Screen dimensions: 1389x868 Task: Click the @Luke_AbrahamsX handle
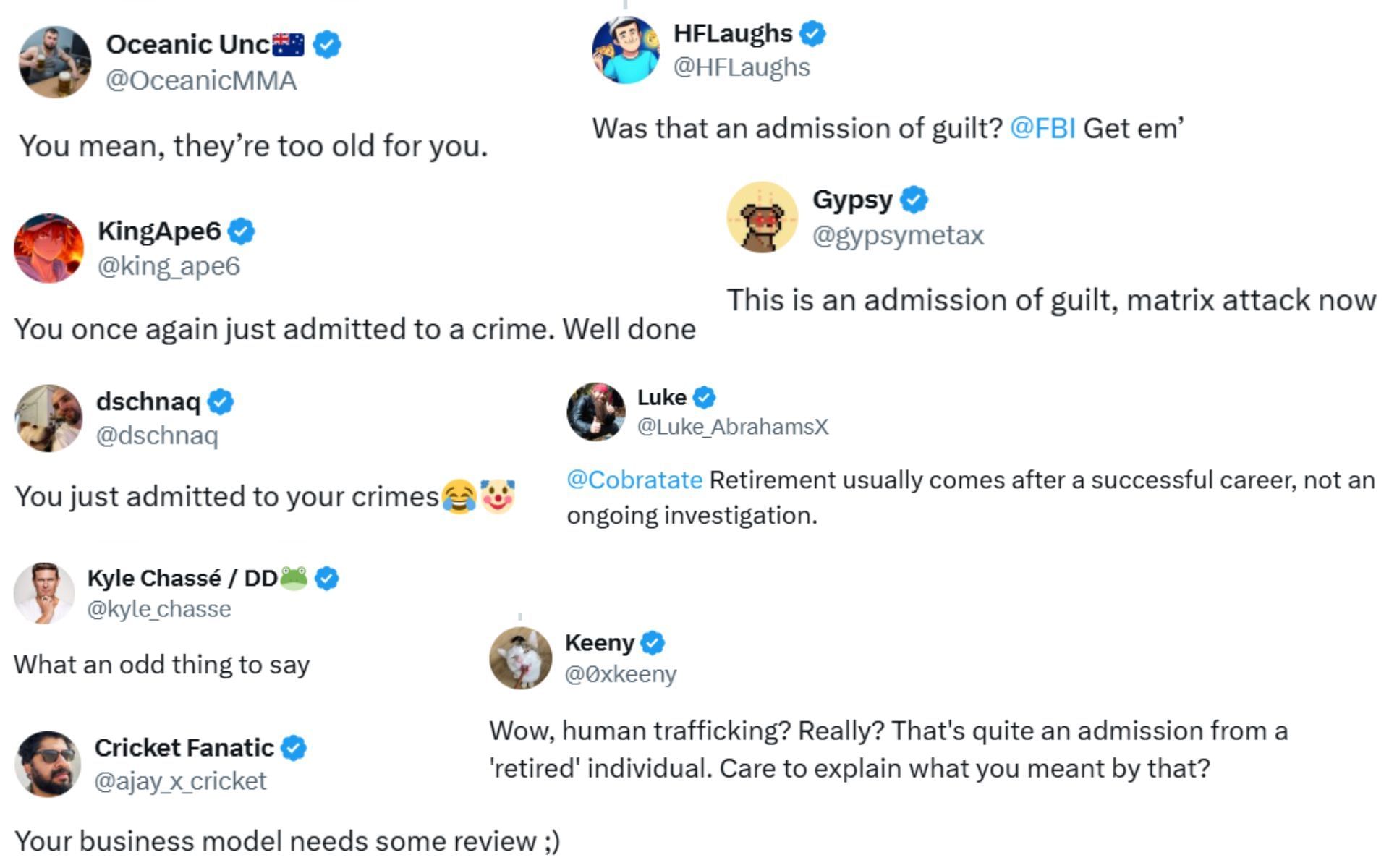(732, 427)
